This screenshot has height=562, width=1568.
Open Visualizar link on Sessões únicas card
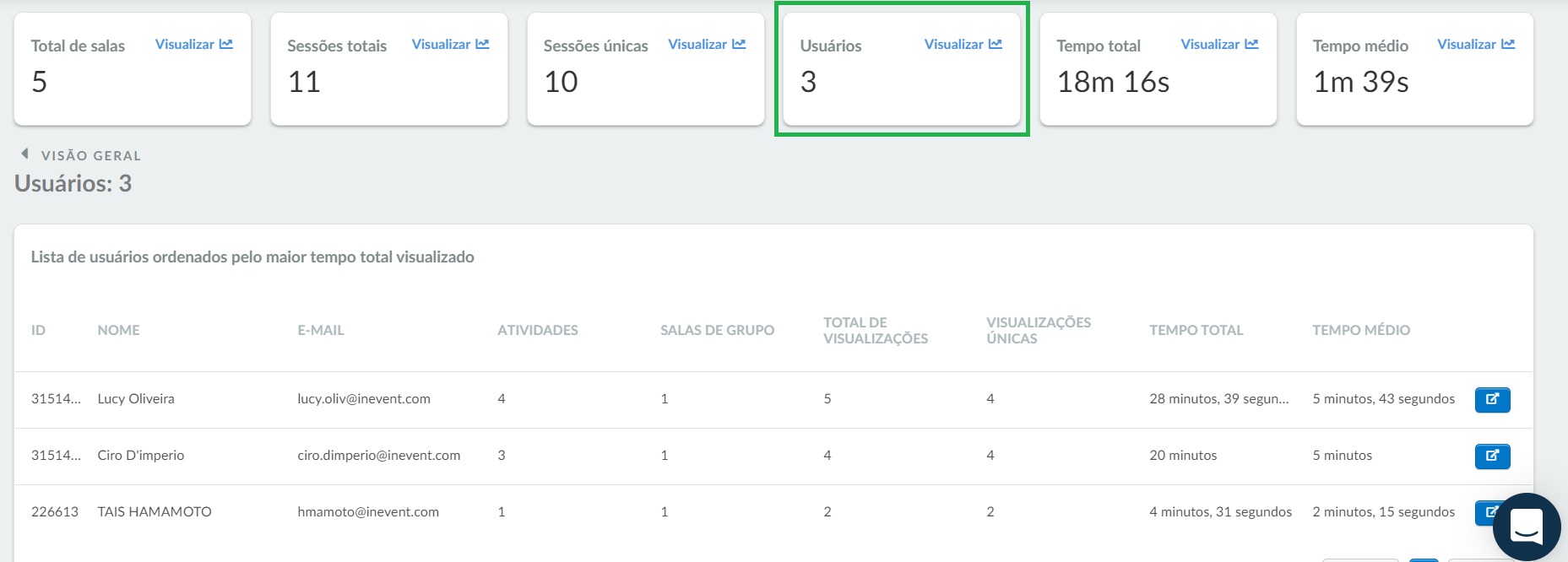pyautogui.click(x=708, y=44)
